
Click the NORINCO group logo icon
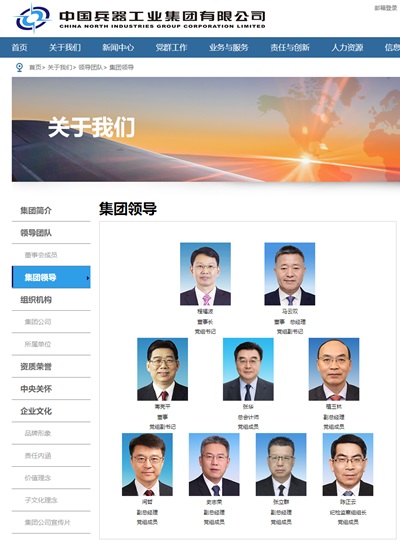(33, 18)
